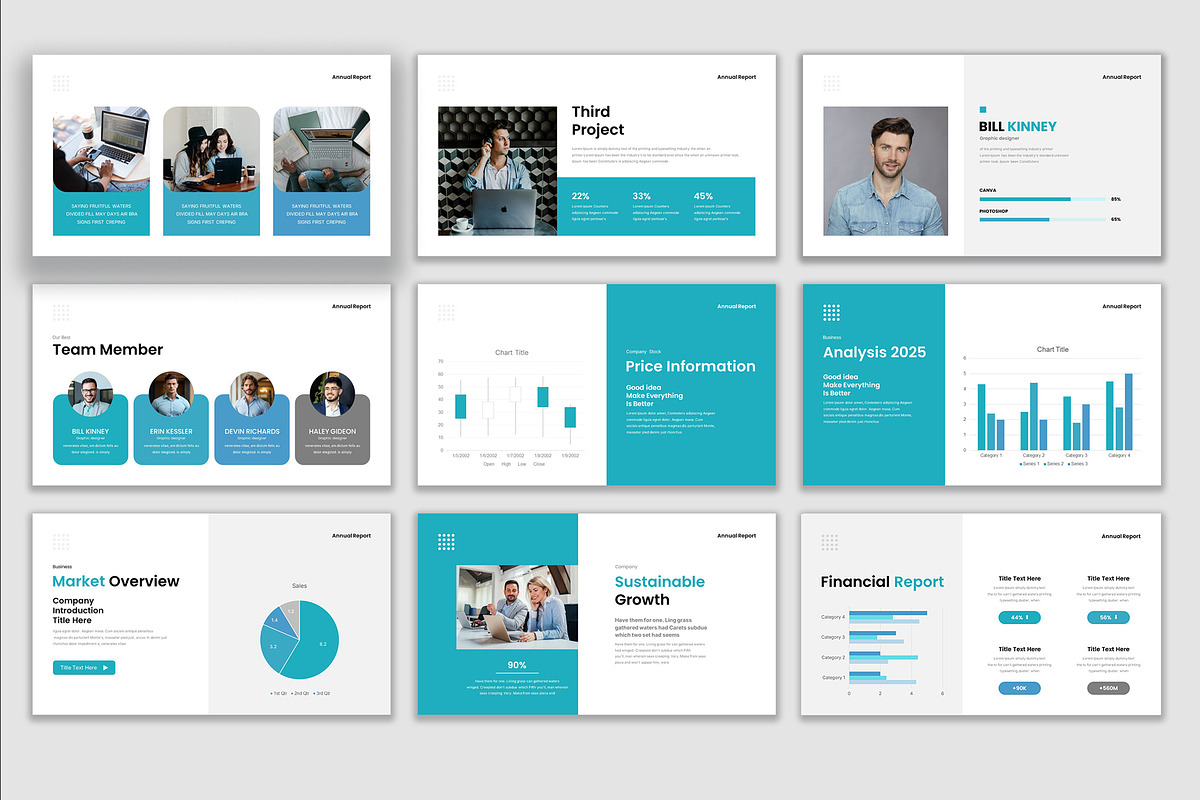The height and width of the screenshot is (800, 1200).
Task: Click the BILL KINNEY name heading on profile slide
Action: coord(1018,126)
